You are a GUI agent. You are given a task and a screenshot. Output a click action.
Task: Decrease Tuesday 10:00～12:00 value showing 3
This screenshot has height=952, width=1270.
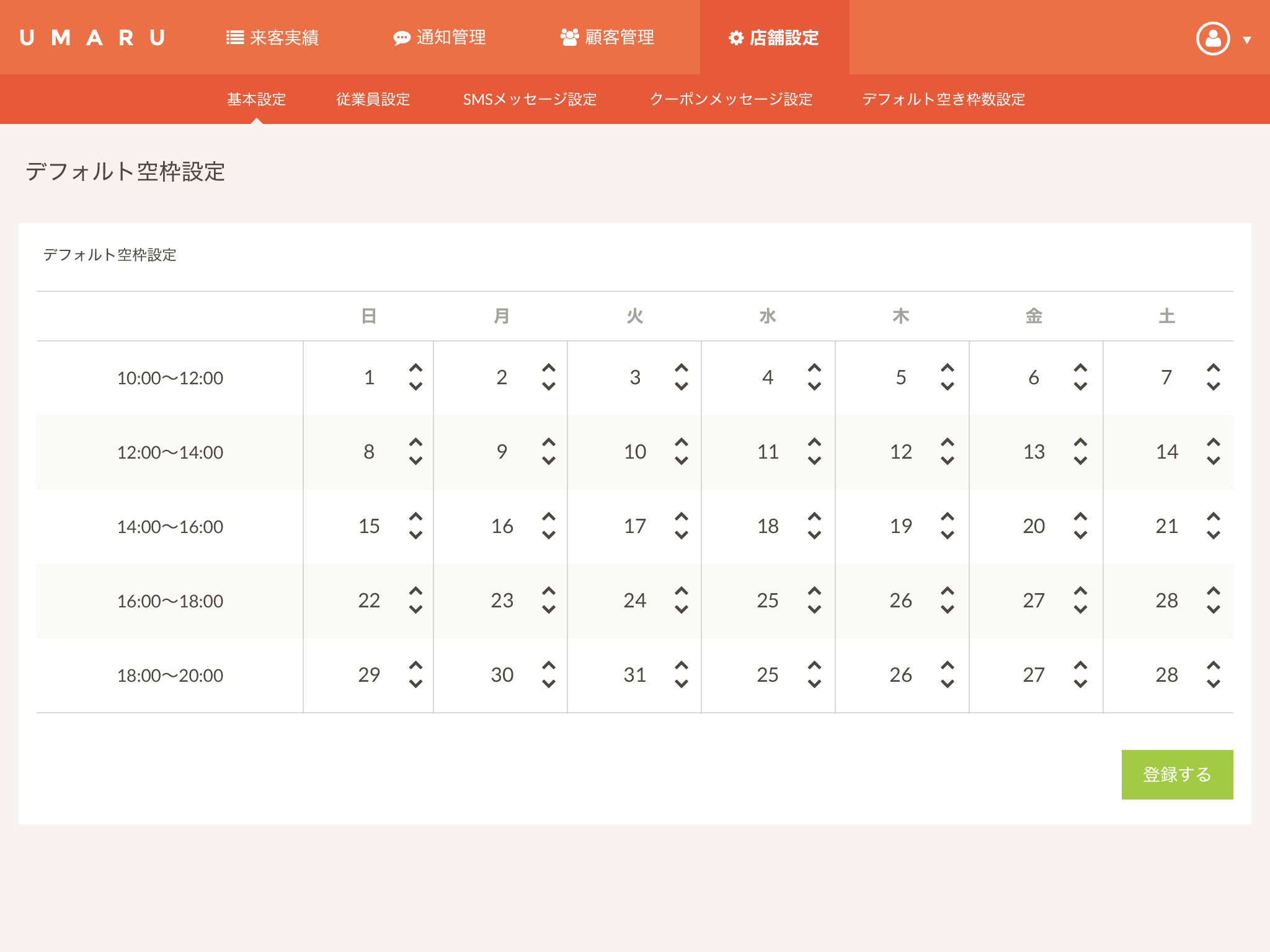(682, 386)
